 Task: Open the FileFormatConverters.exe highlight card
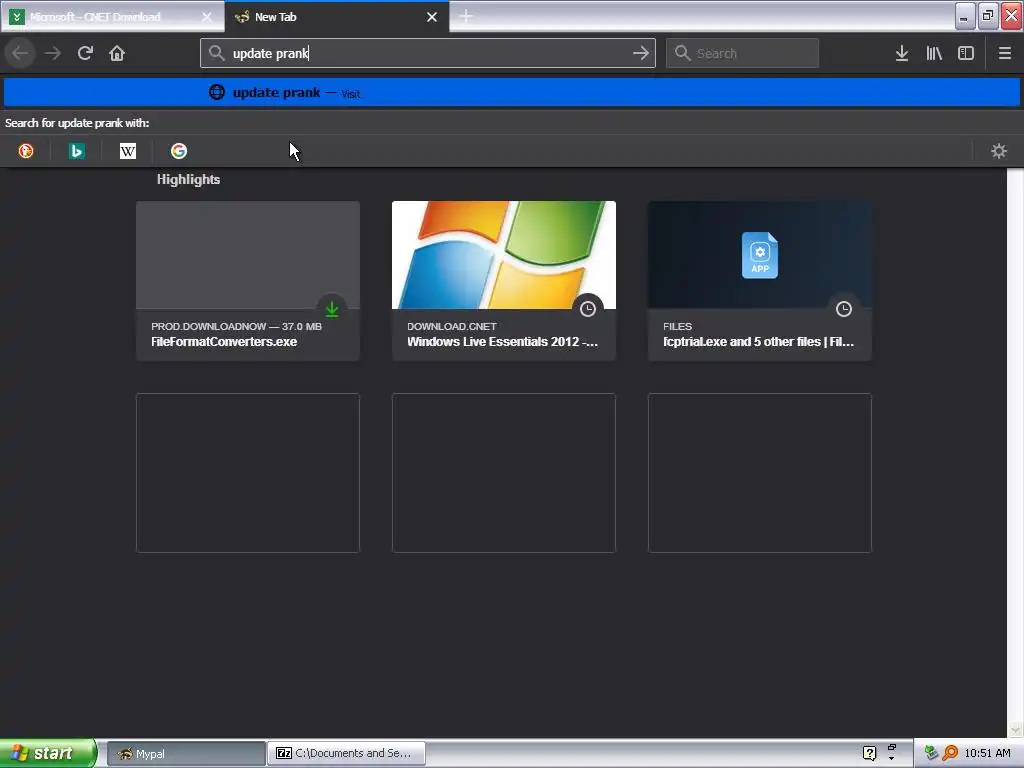pos(248,281)
